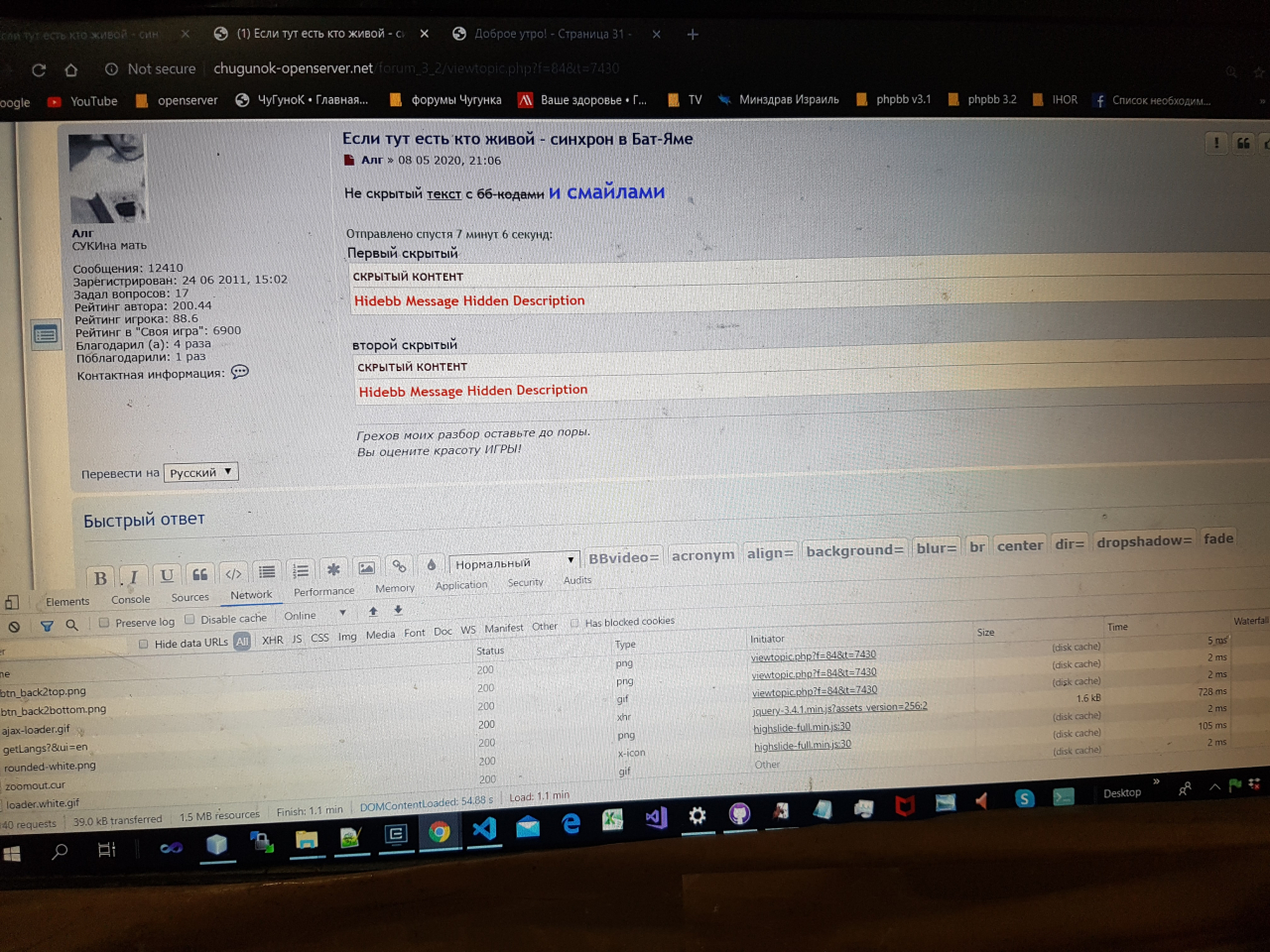
Task: Open the Online throttling dropdown
Action: [316, 615]
